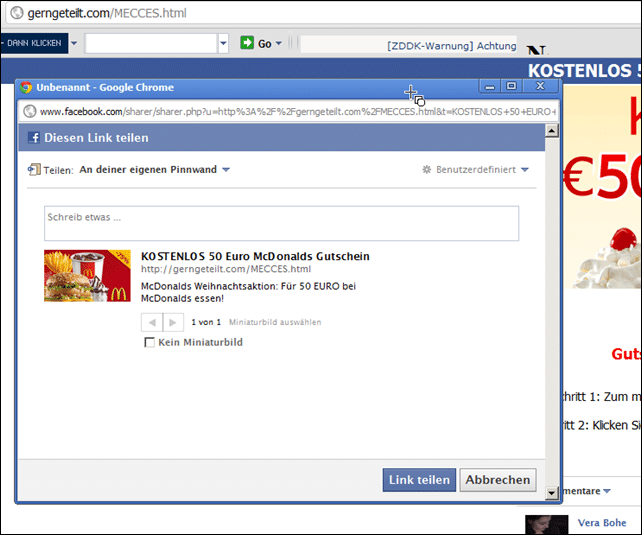The height and width of the screenshot is (535, 642).
Task: Select previous thumbnail arrow
Action: (x=152, y=323)
